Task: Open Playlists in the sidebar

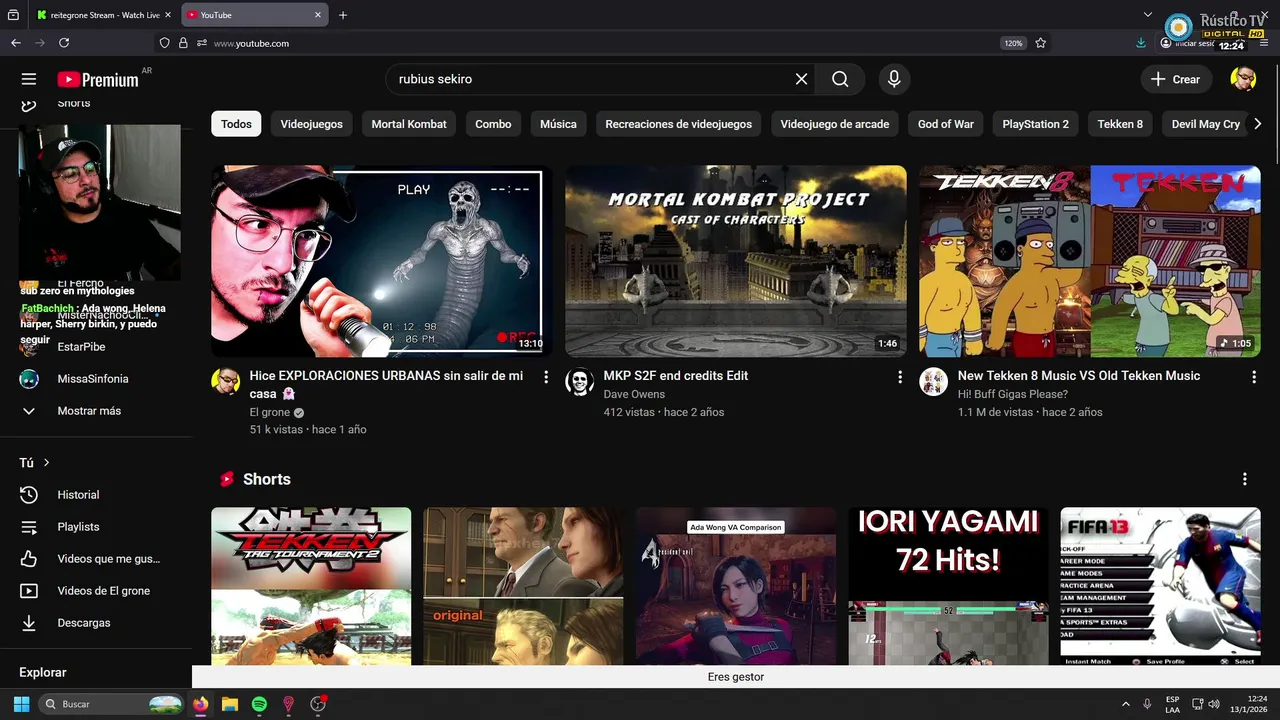Action: click(x=78, y=527)
